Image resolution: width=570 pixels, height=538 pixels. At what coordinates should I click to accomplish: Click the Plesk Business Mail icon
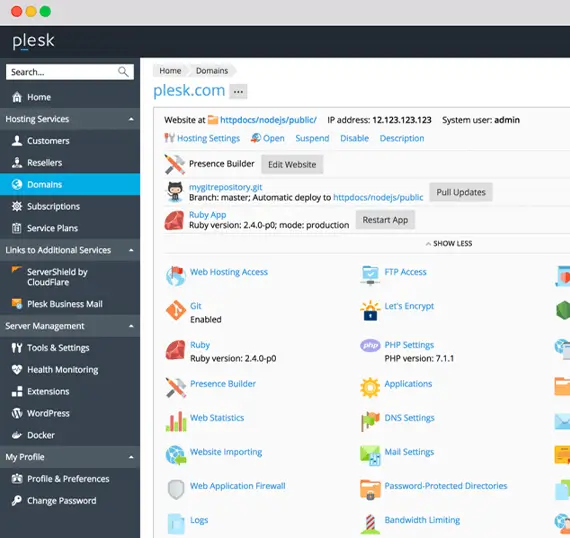click(x=17, y=304)
